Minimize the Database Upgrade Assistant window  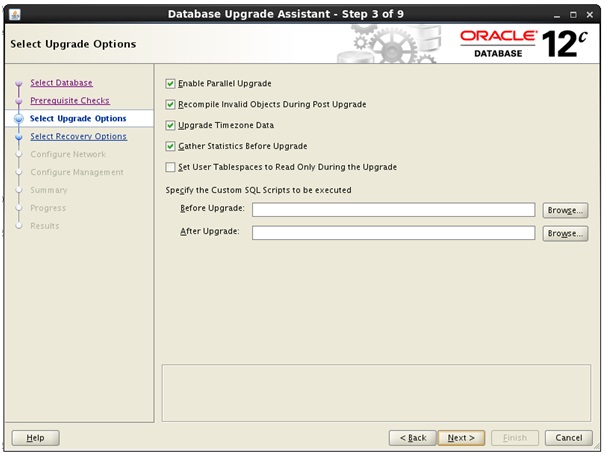click(553, 14)
